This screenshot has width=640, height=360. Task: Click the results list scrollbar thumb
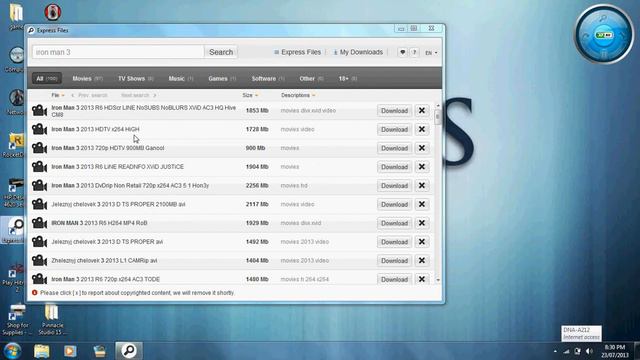coord(438,117)
